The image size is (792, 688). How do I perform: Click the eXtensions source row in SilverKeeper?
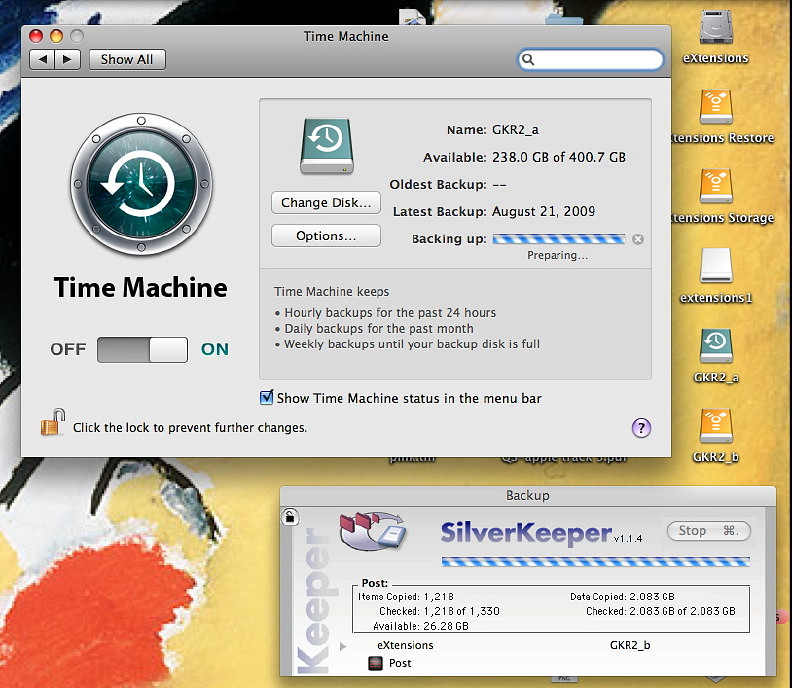click(x=405, y=646)
